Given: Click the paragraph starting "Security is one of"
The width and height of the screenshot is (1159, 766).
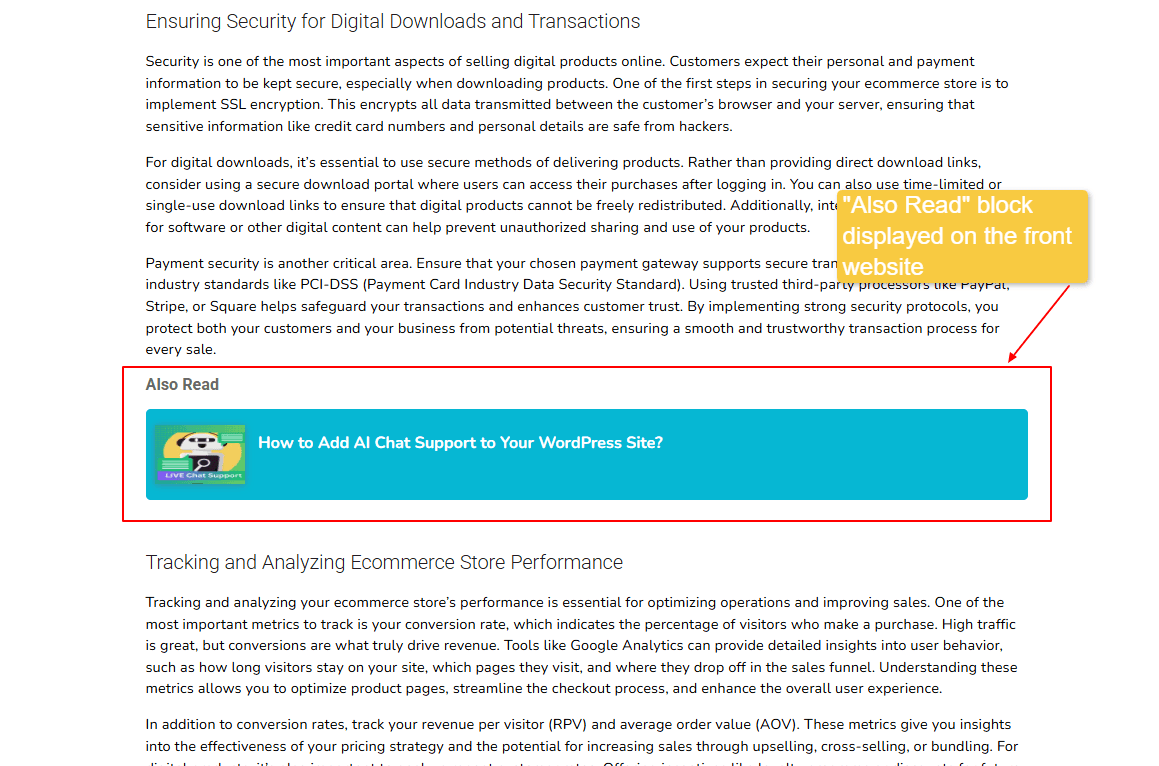Looking at the screenshot, I should coord(577,94).
